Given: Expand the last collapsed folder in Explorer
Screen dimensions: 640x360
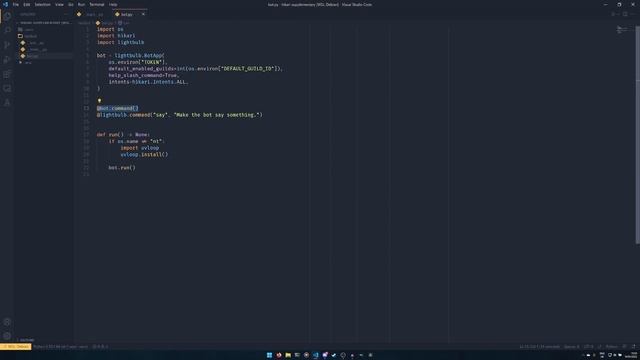Looking at the screenshot, I should [x=28, y=63].
